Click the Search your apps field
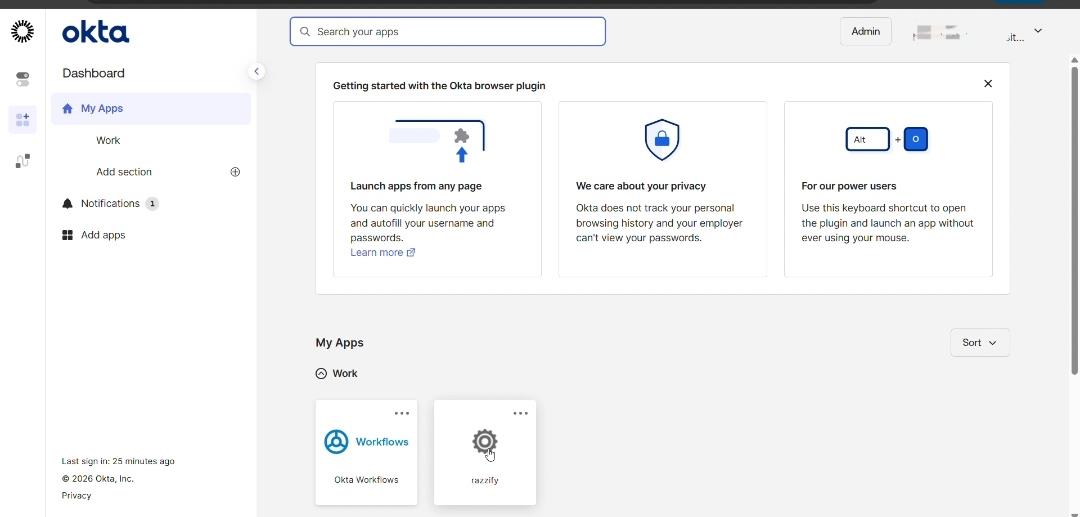This screenshot has width=1080, height=517. 448,32
